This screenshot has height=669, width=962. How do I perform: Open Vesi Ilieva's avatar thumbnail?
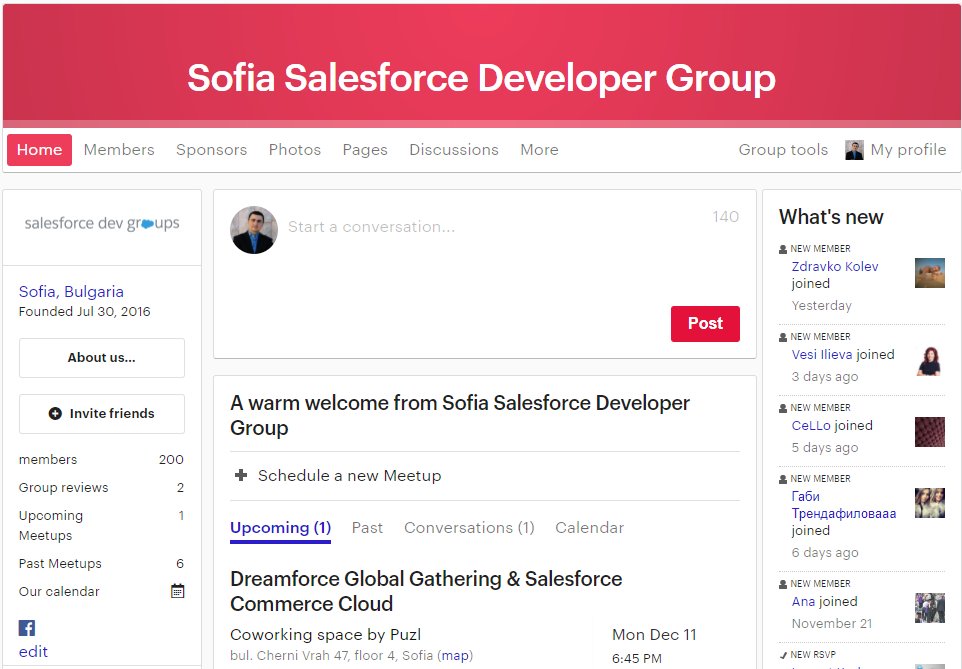[x=929, y=361]
